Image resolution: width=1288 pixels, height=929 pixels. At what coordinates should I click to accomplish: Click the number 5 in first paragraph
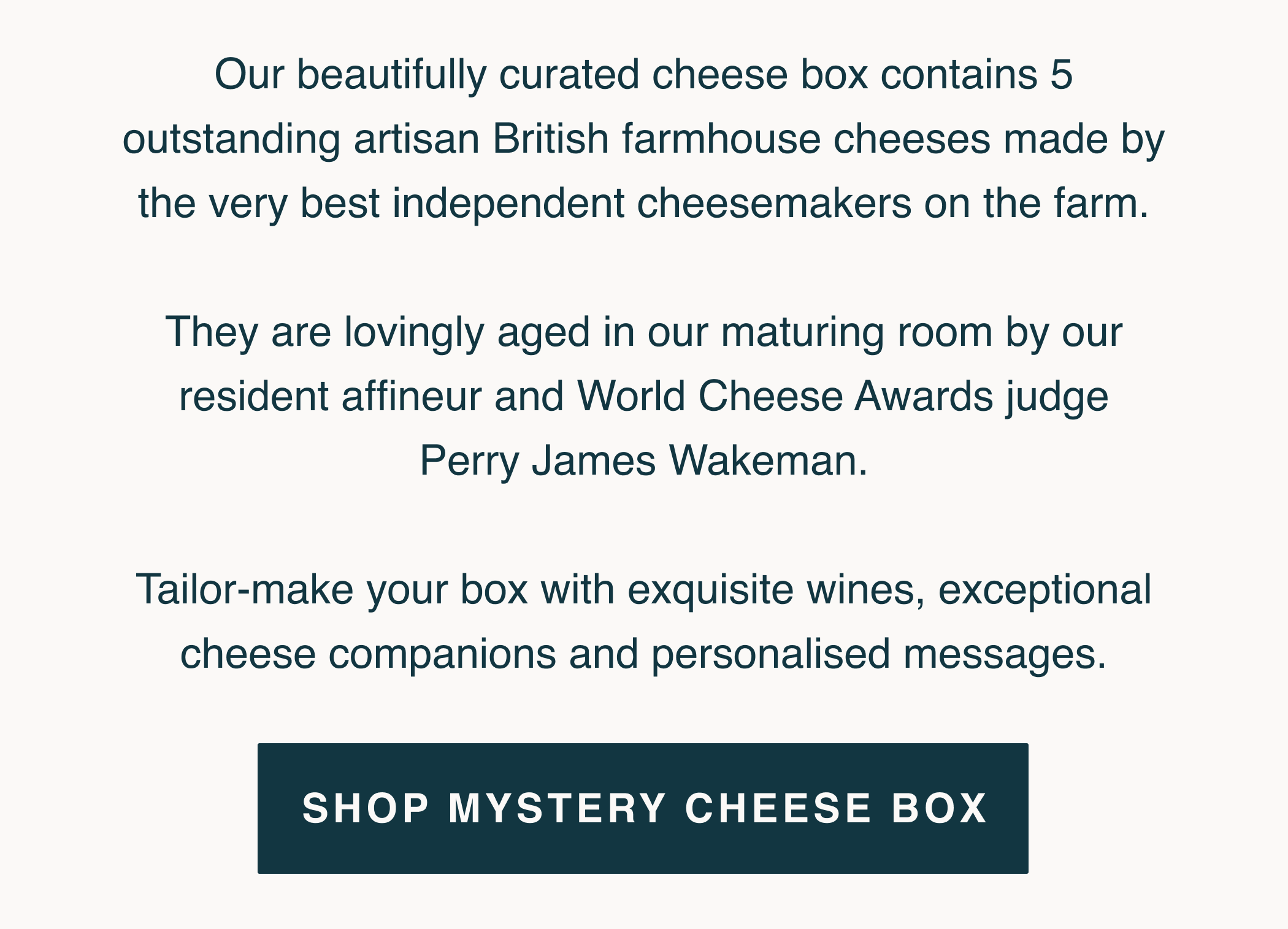coord(1062,75)
